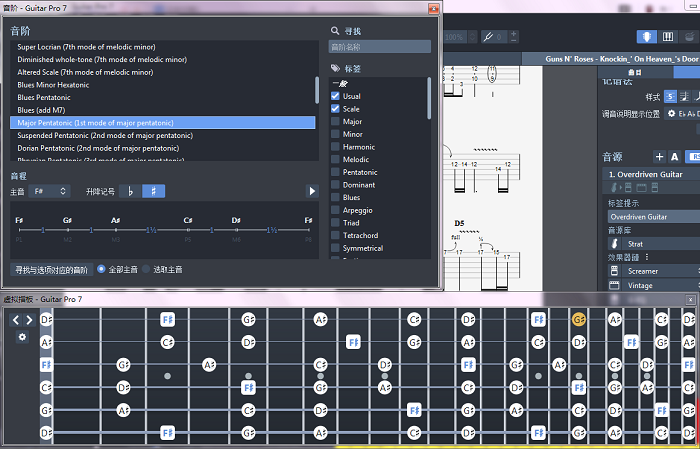Add a new sound with plus icon

659,157
